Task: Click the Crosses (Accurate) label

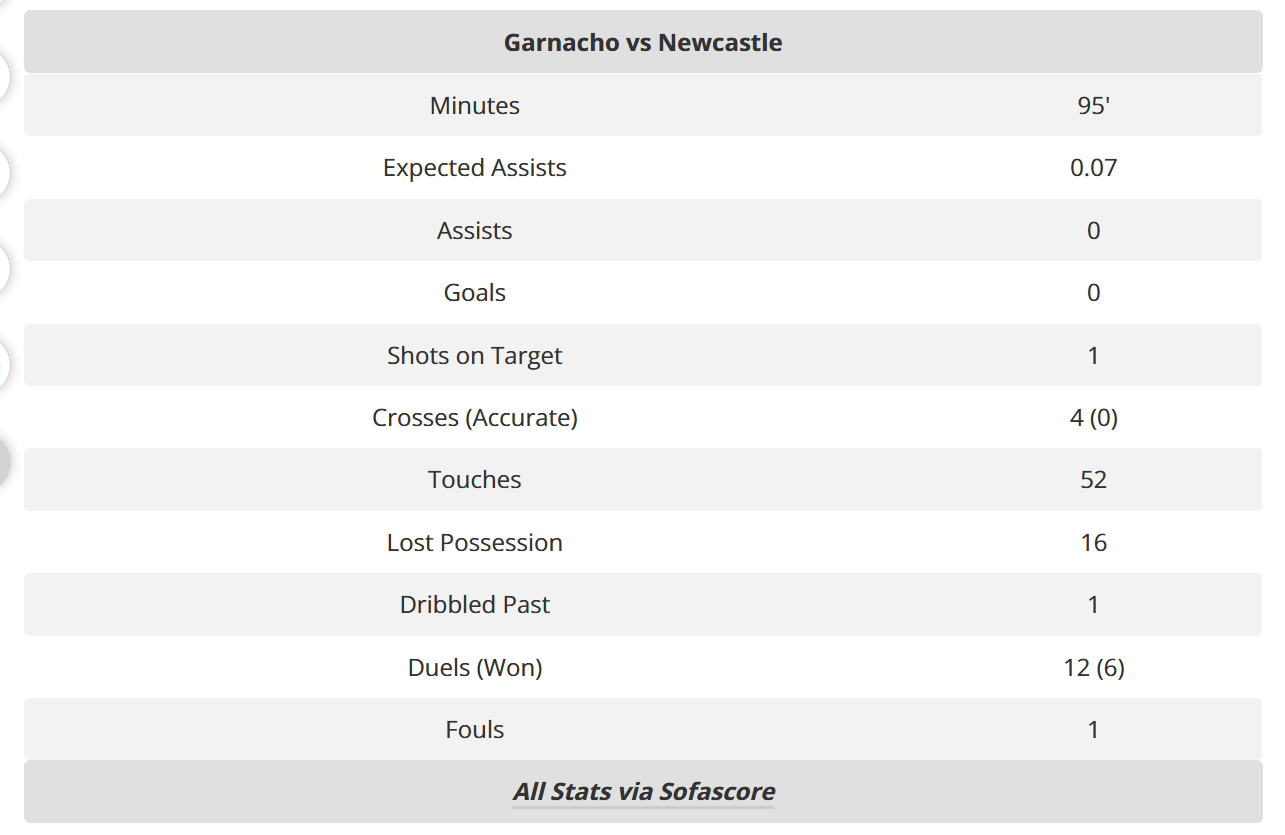Action: coord(475,418)
